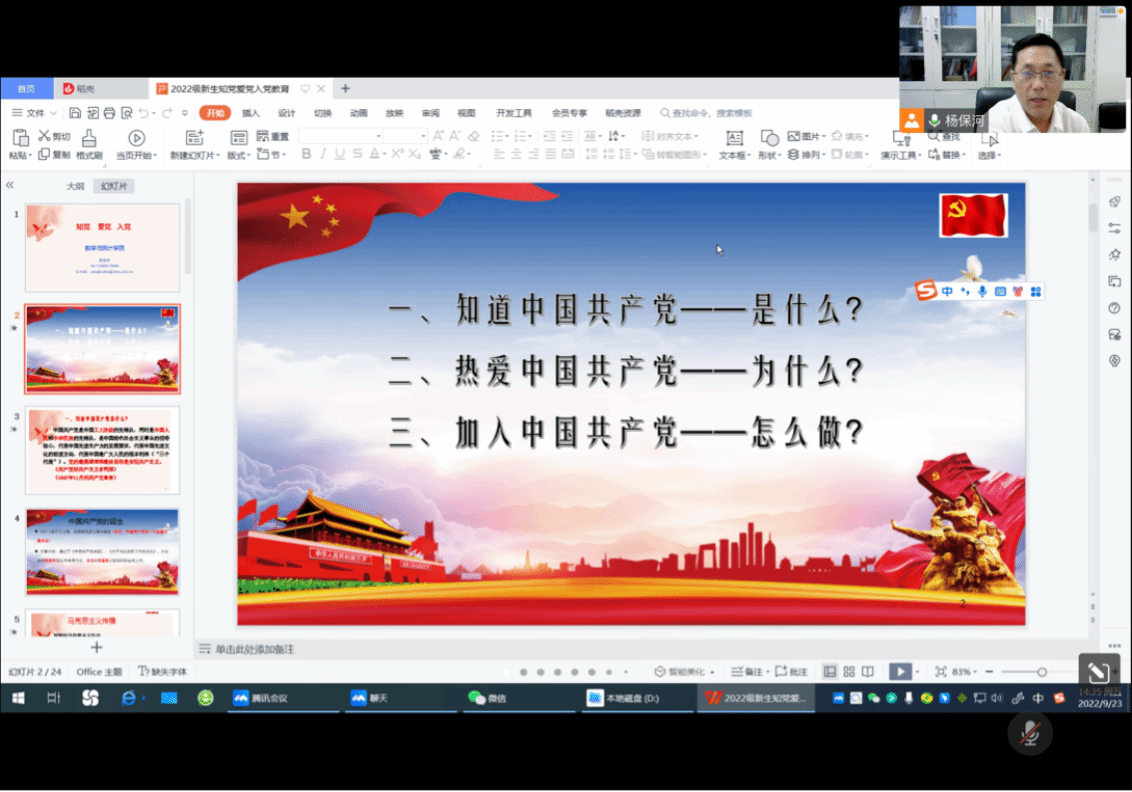Click the 缺失字体 button in status bar
The height and width of the screenshot is (792, 1132).
162,672
